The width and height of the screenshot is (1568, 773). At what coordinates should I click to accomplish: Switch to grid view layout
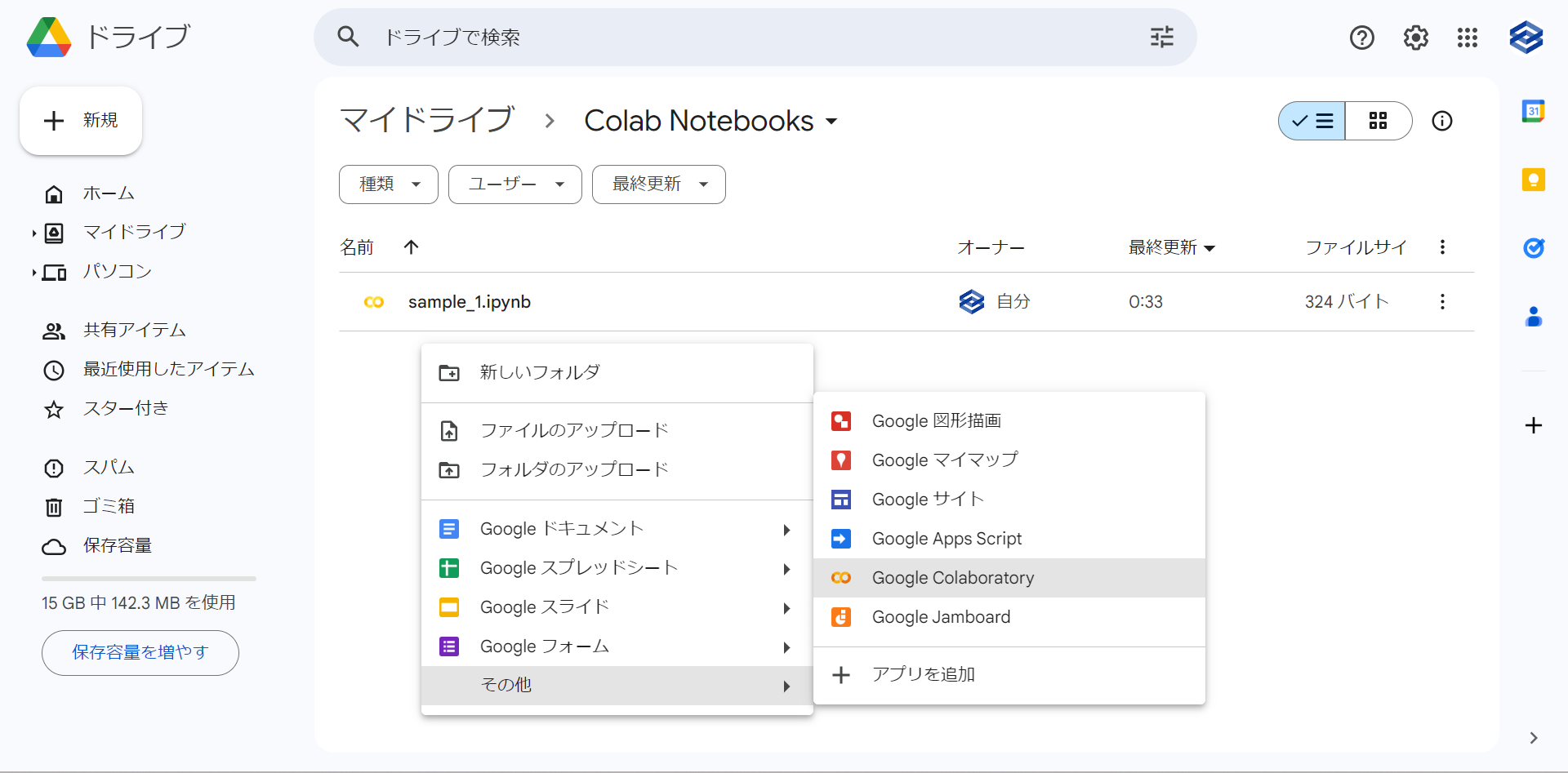coord(1379,121)
